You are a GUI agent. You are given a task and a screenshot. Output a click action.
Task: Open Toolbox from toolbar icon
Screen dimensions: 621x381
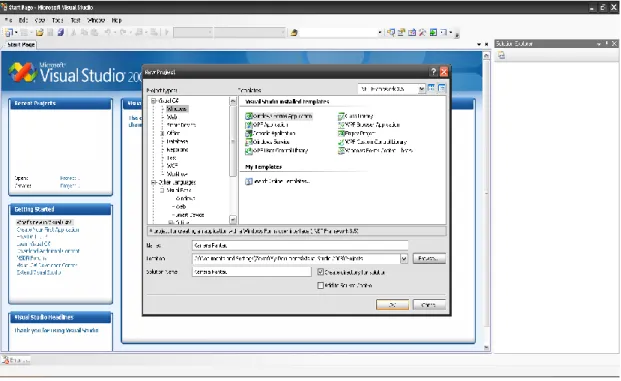[x=422, y=32]
